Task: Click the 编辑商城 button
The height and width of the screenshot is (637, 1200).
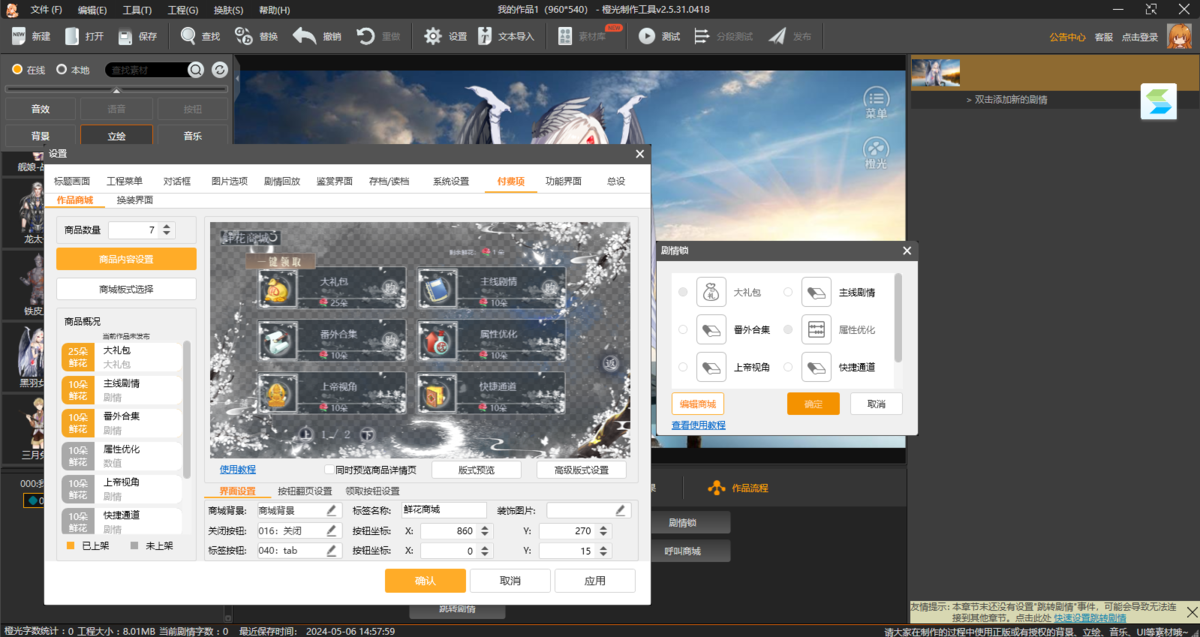Action: [698, 404]
